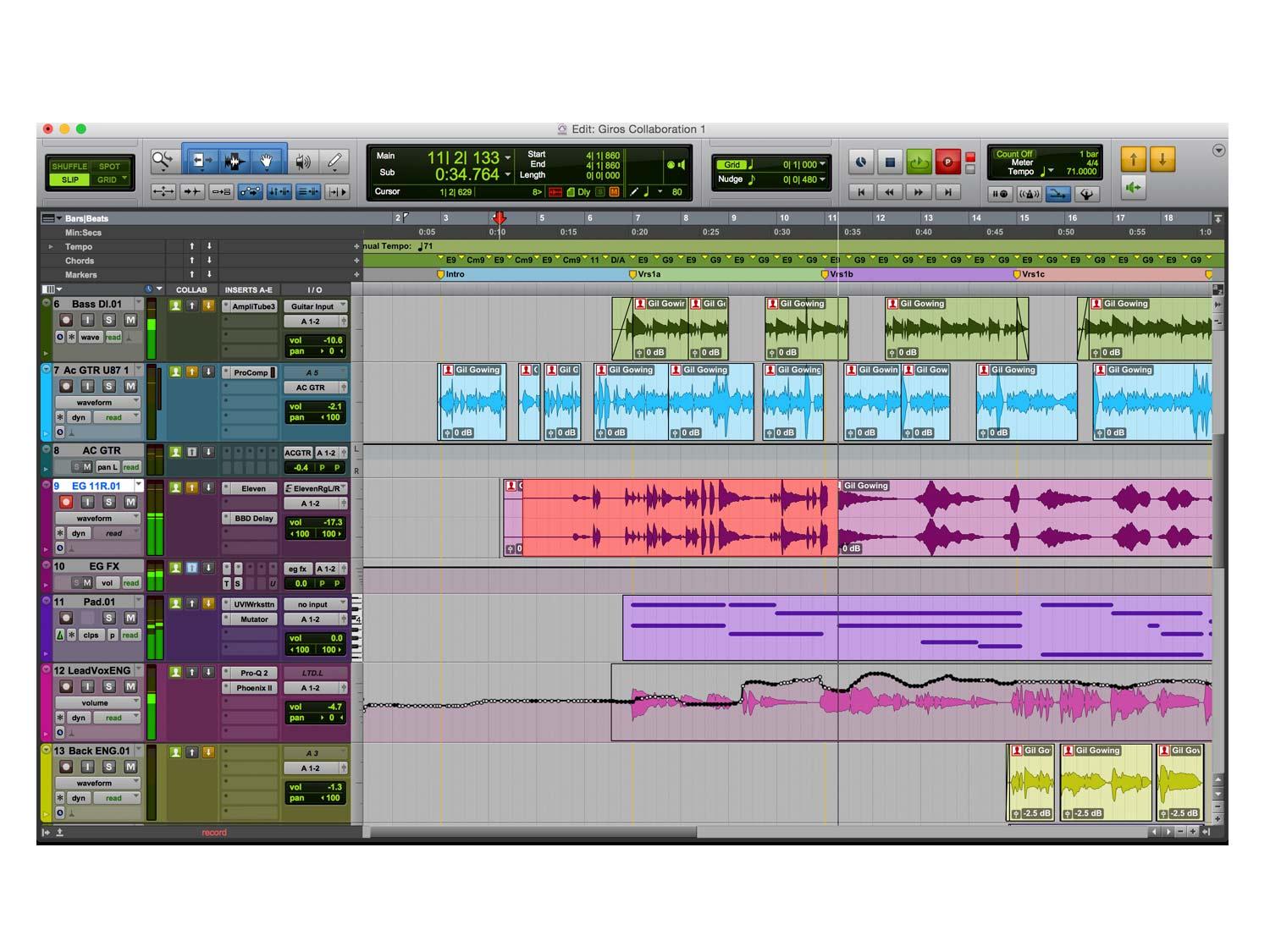Click the Stop transport button
Viewport: 1270px width, 952px height.
[890, 162]
